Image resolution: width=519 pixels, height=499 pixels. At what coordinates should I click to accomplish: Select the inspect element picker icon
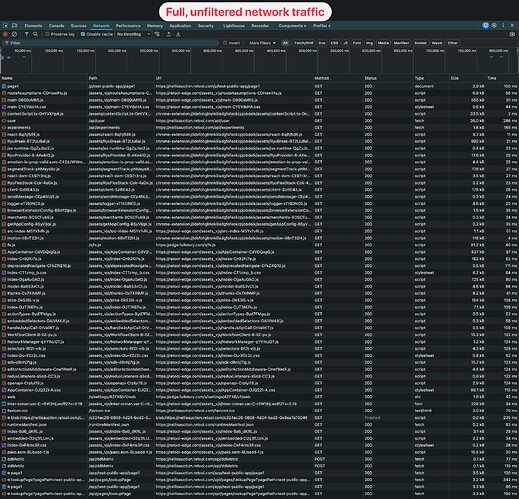click(x=6, y=26)
